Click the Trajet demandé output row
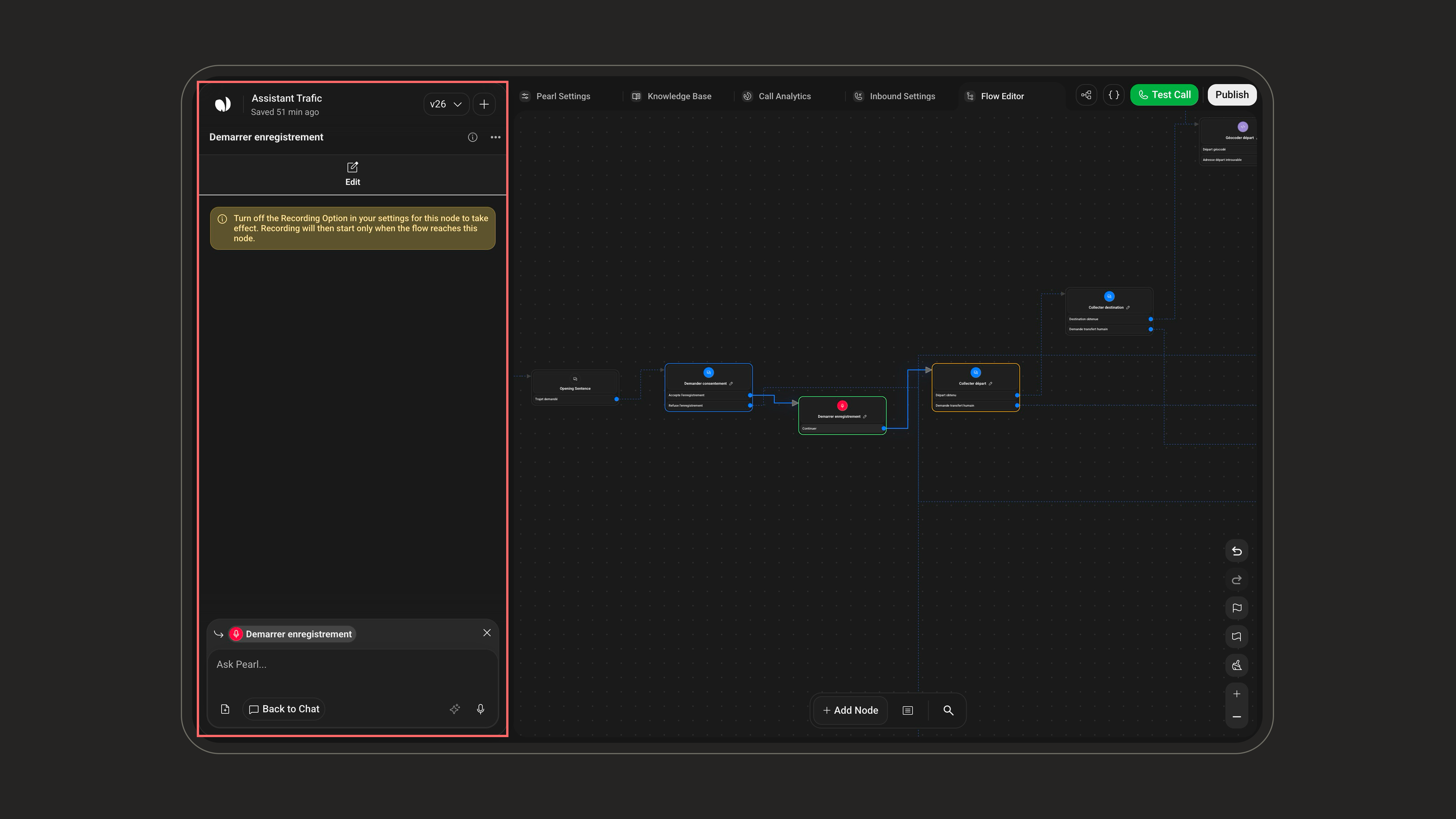Viewport: 1456px width, 819px height. 575,399
